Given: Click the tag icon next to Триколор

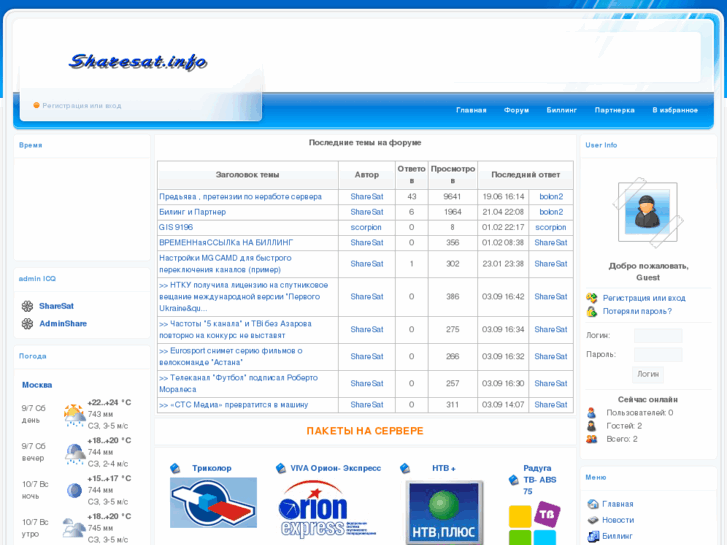Looking at the screenshot, I should 175,468.
